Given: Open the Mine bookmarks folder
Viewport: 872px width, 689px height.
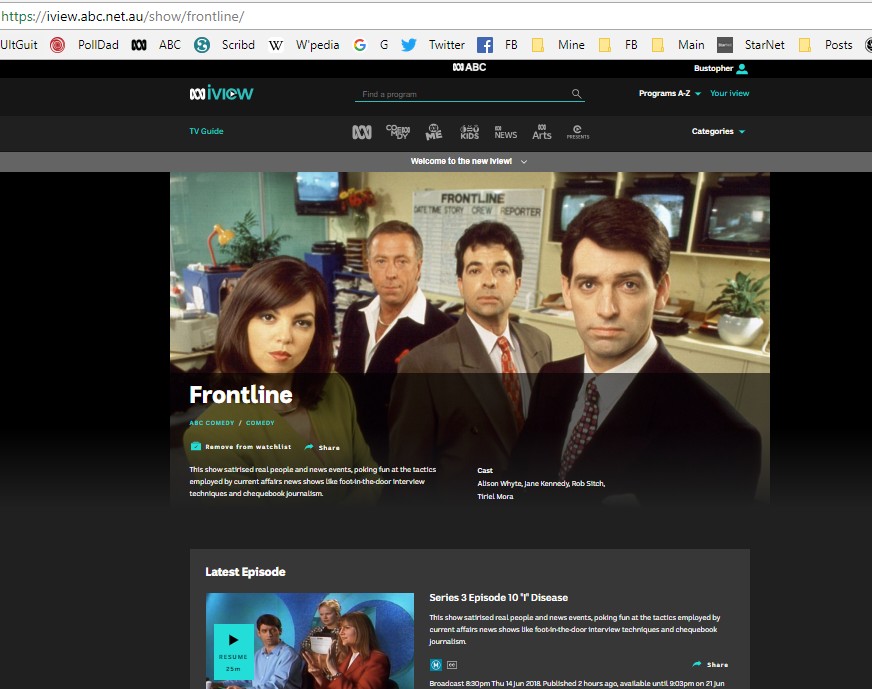Looking at the screenshot, I should (558, 45).
